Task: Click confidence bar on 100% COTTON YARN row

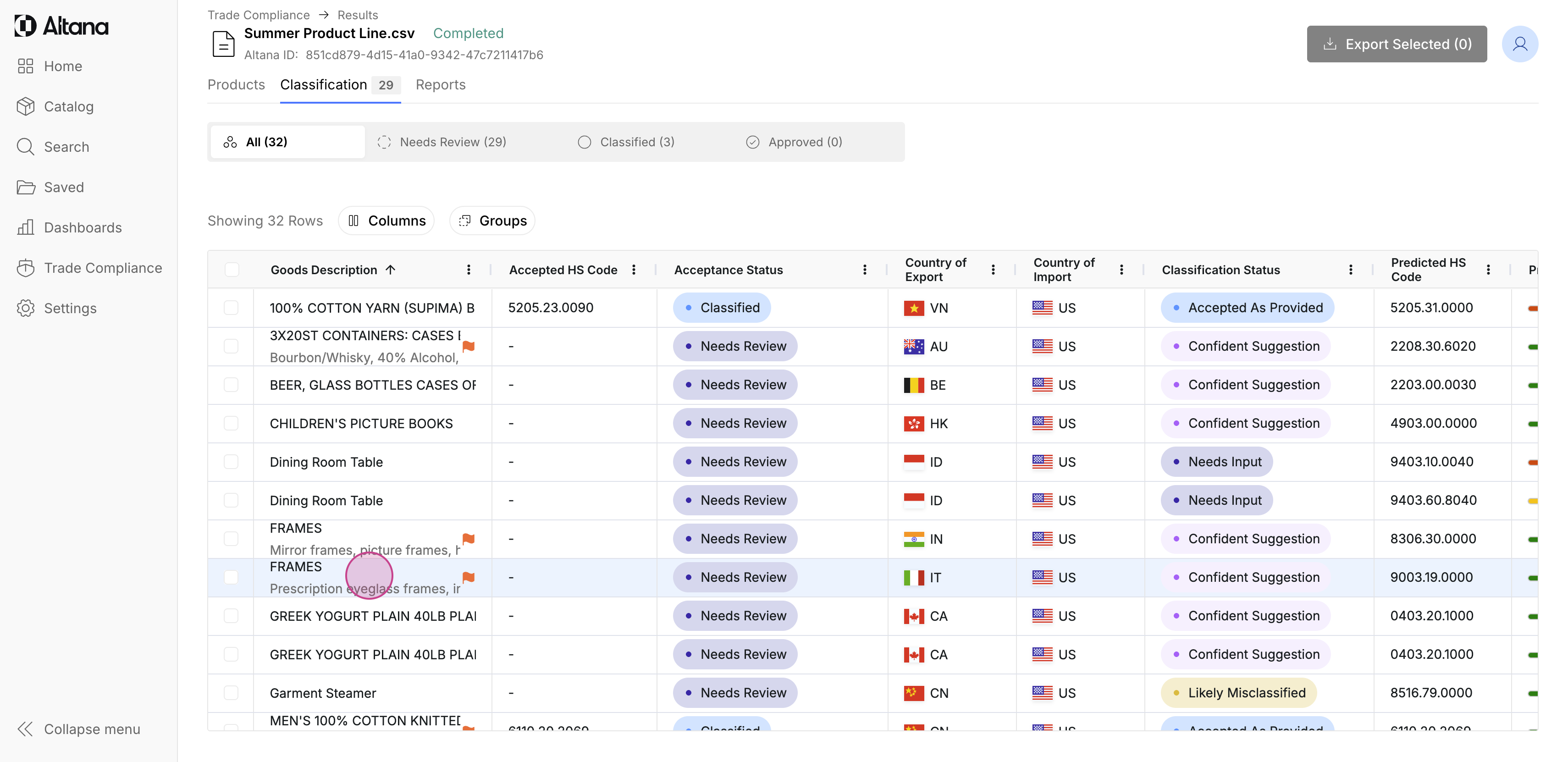Action: 1532,309
